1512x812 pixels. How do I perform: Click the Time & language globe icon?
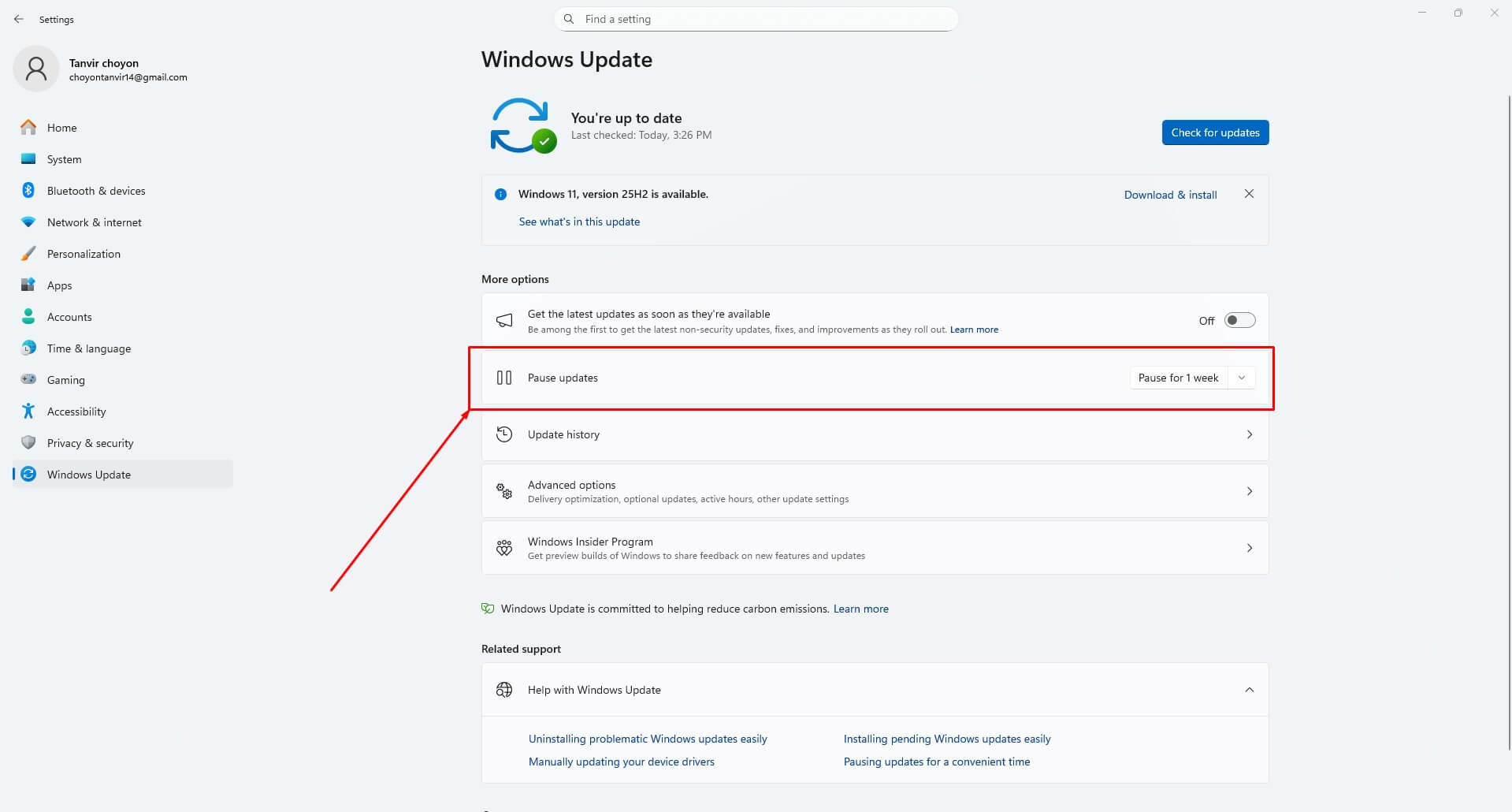point(28,348)
